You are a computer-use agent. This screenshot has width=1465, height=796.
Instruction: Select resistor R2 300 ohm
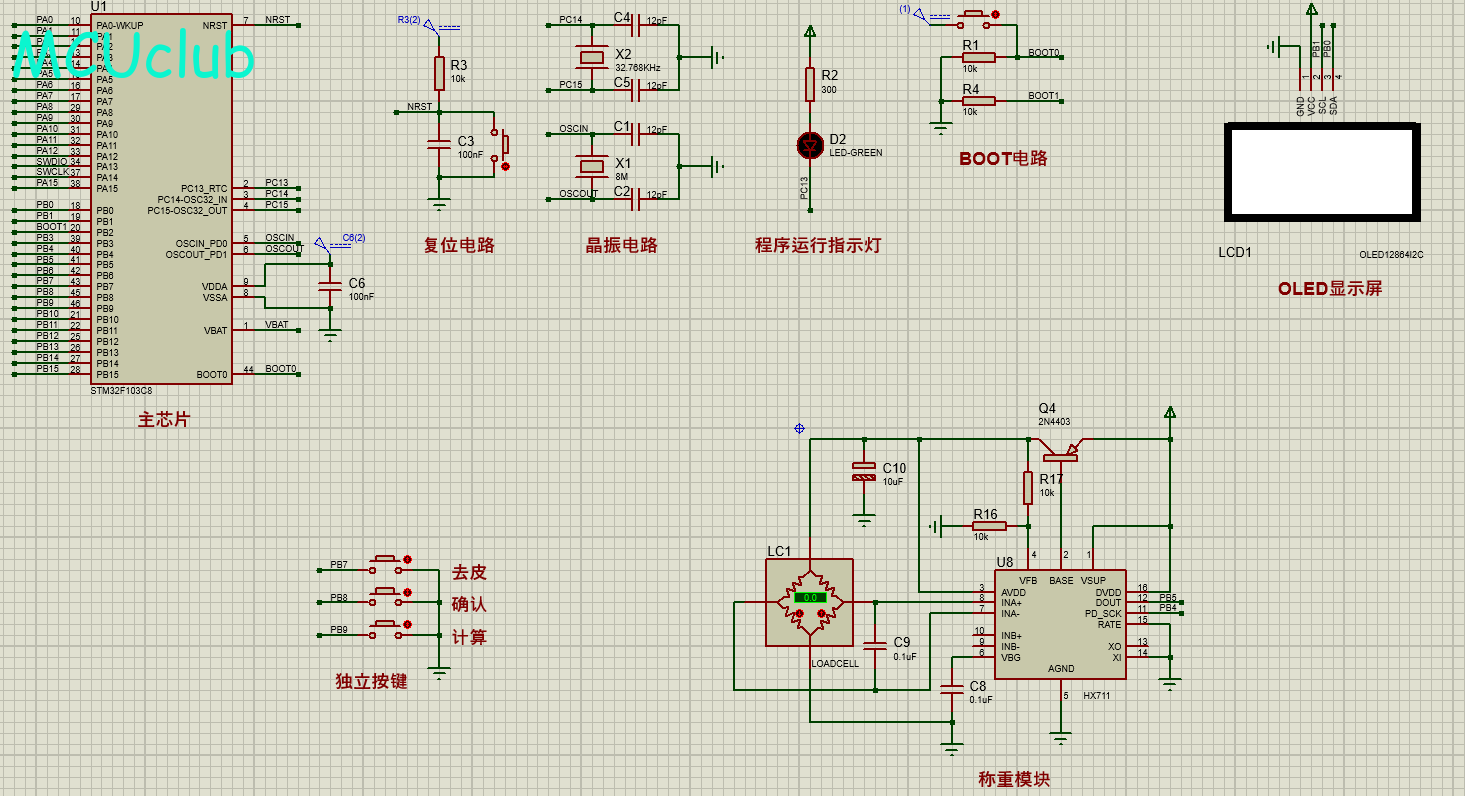point(810,84)
